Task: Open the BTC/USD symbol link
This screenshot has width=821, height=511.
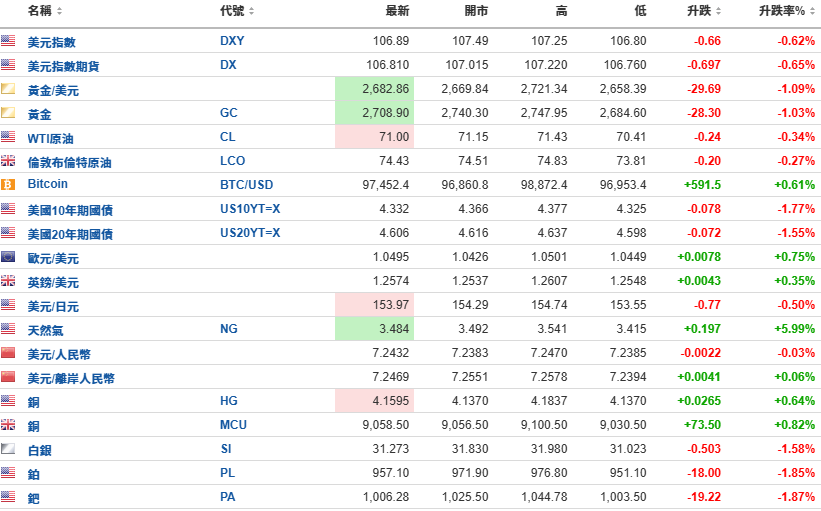Action: [x=247, y=185]
